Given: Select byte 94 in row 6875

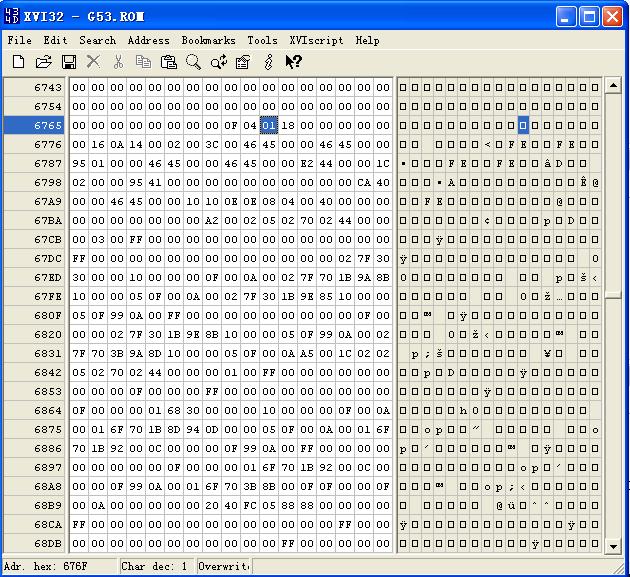Looking at the screenshot, I should click(193, 430).
